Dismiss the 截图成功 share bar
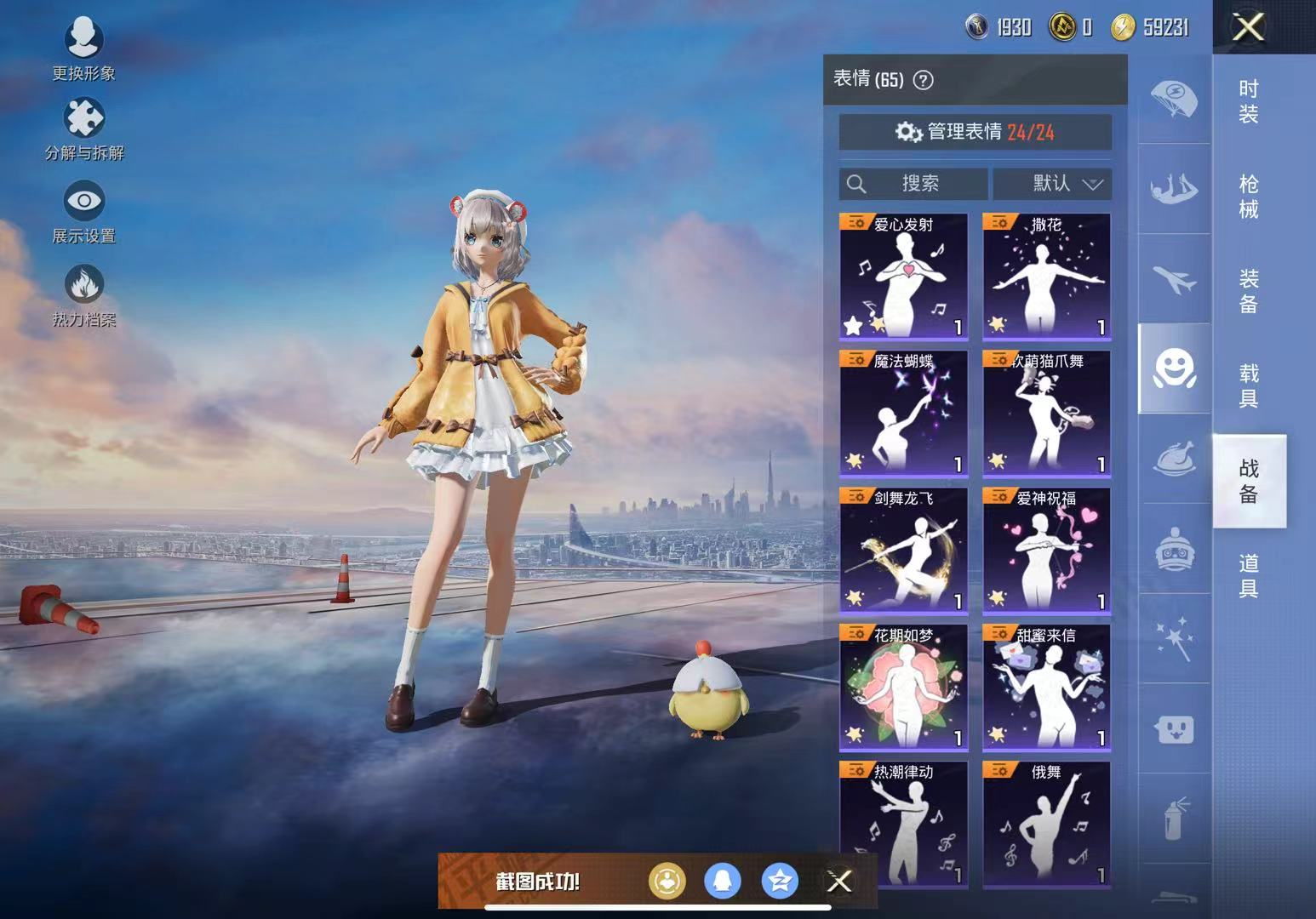Viewport: 1316px width, 919px height. coord(839,882)
